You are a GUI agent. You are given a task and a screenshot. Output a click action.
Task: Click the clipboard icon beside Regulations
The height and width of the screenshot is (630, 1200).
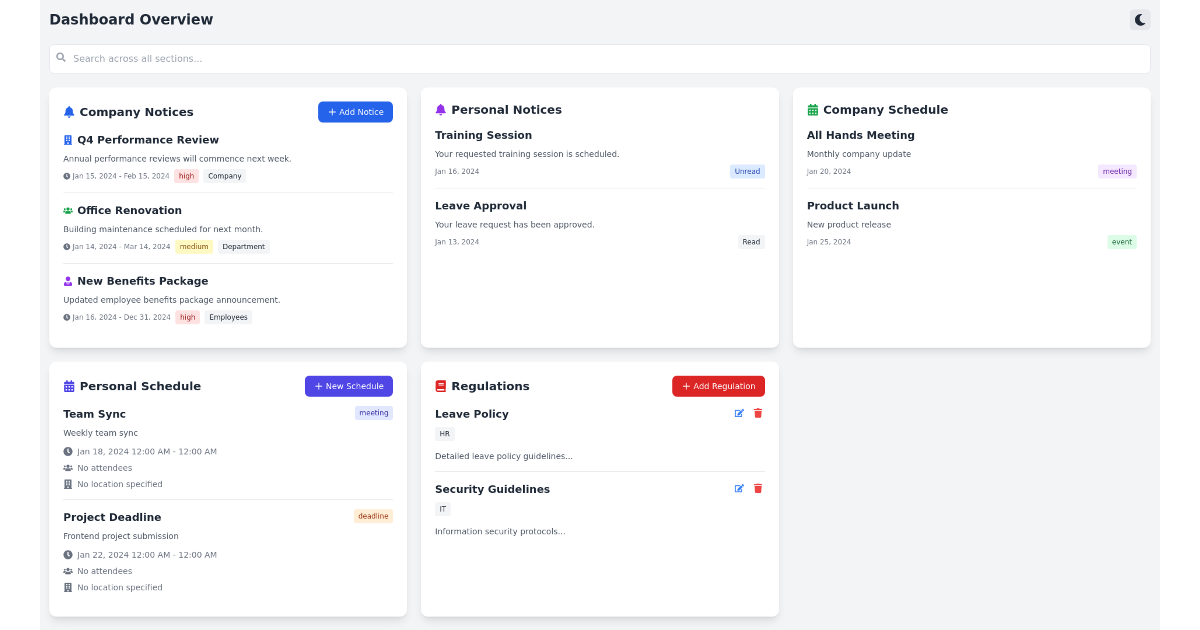(440, 386)
